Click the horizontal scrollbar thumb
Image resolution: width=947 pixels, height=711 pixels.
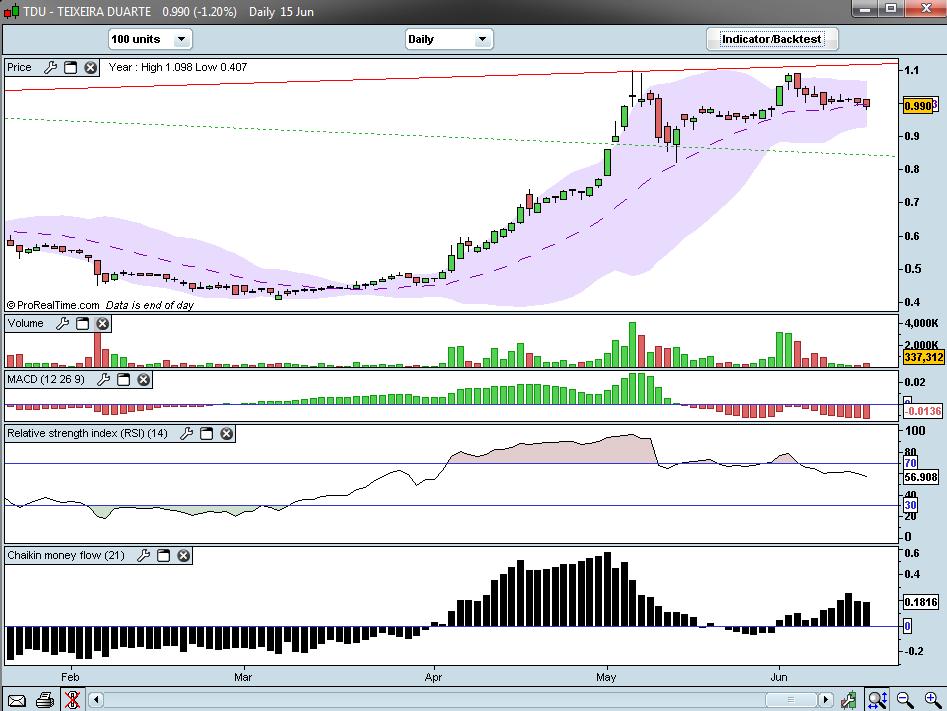pos(791,700)
